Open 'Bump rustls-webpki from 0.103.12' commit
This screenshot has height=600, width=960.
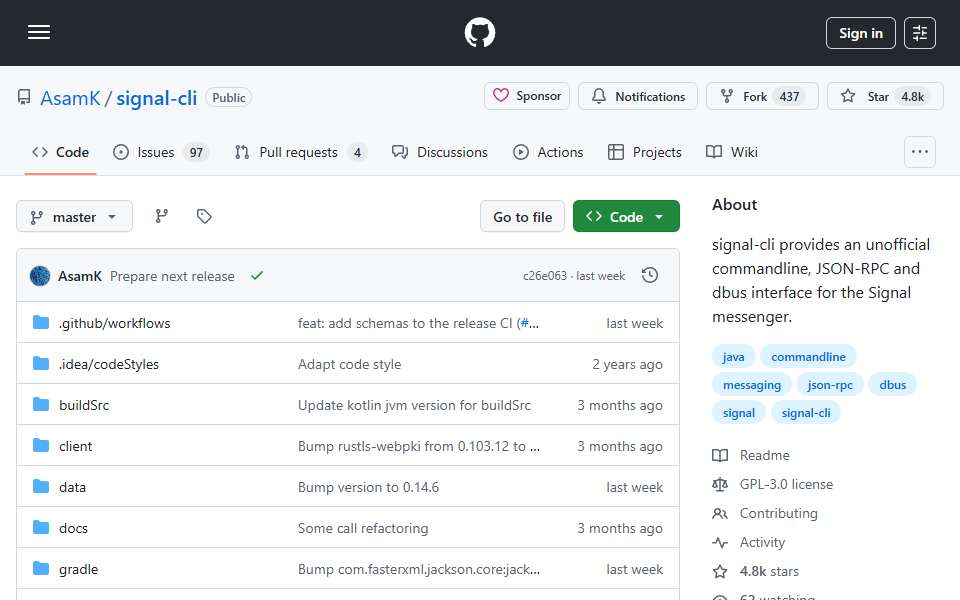(419, 446)
